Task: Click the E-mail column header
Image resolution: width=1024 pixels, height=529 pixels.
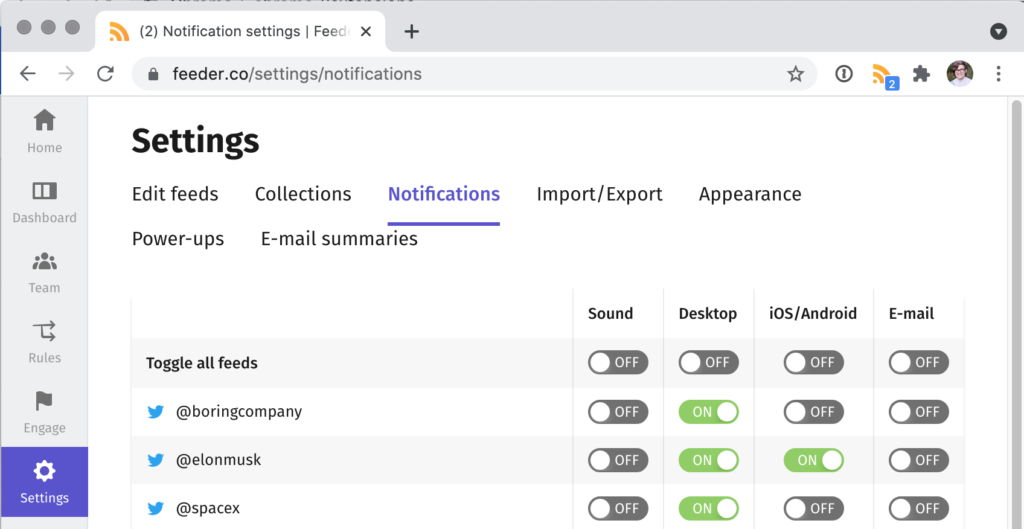Action: (912, 314)
